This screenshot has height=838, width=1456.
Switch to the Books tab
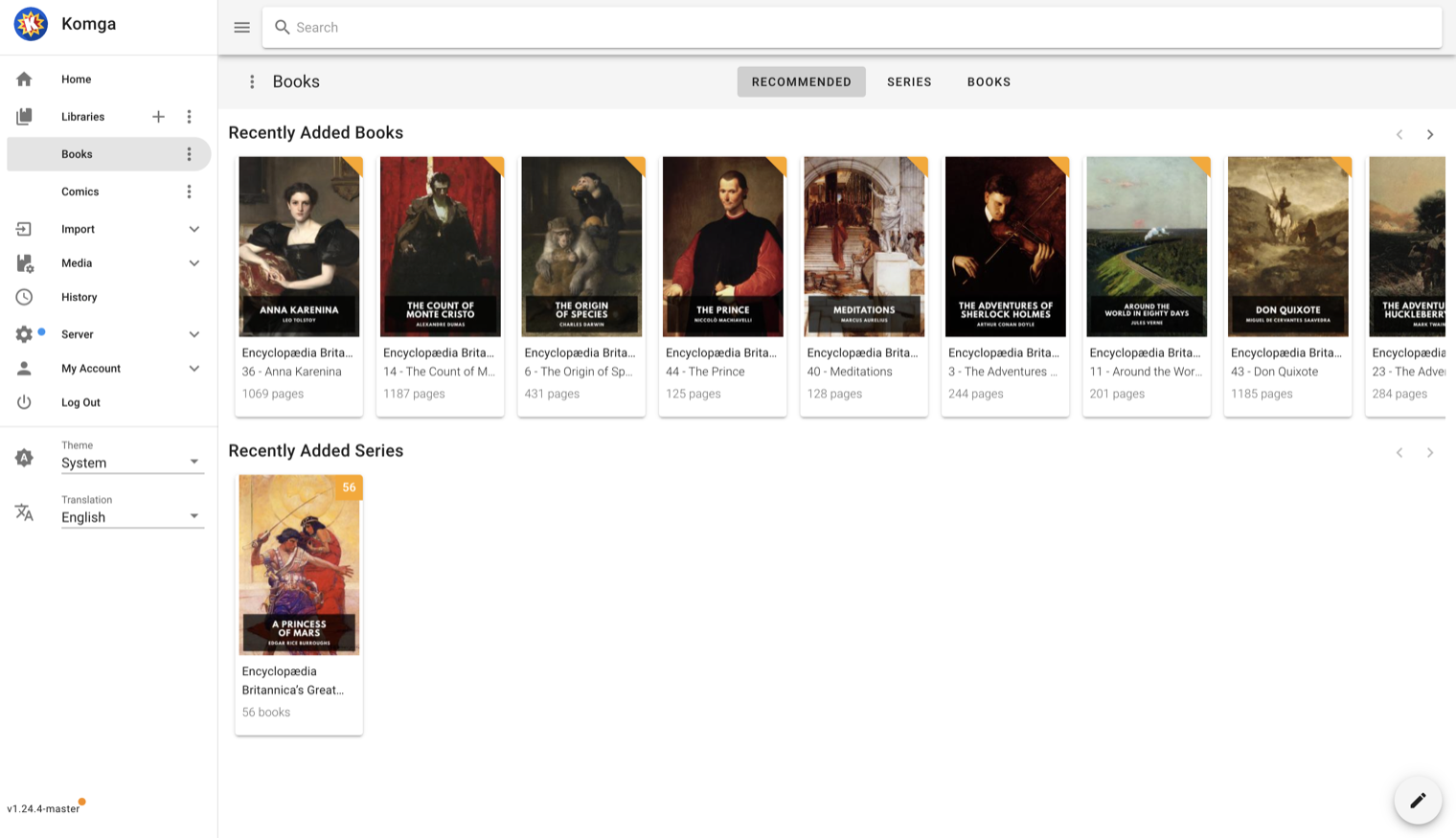point(989,82)
